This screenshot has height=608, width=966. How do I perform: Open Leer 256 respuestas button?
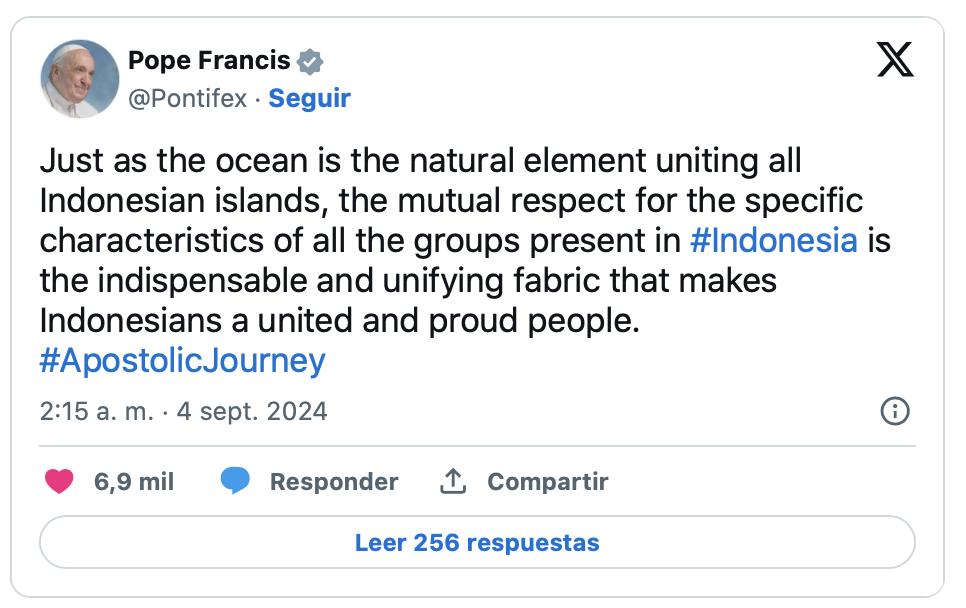point(477,543)
